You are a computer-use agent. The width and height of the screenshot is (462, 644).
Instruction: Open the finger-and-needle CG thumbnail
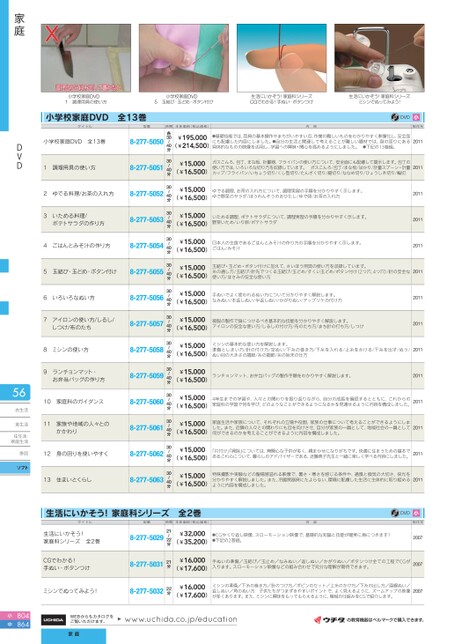[282, 58]
